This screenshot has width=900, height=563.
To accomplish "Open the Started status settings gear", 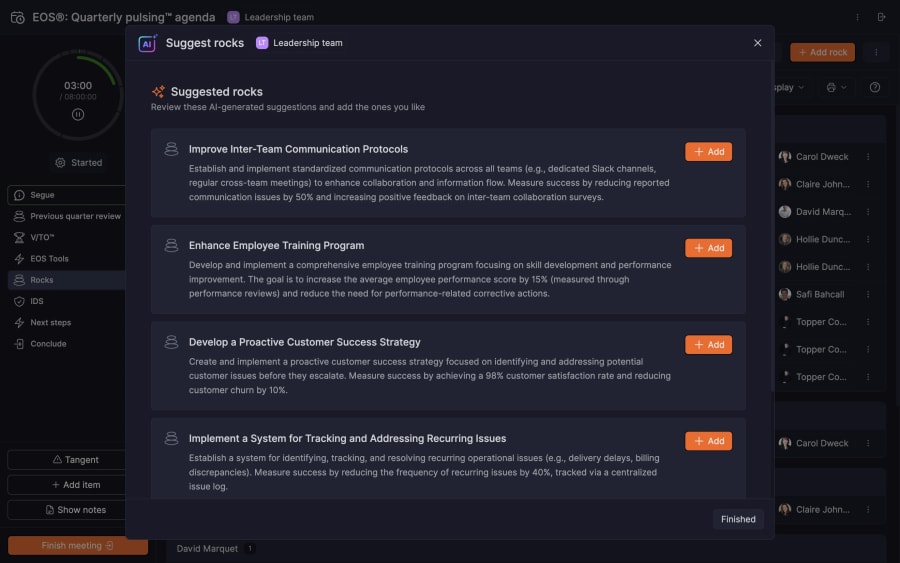I will point(60,162).
